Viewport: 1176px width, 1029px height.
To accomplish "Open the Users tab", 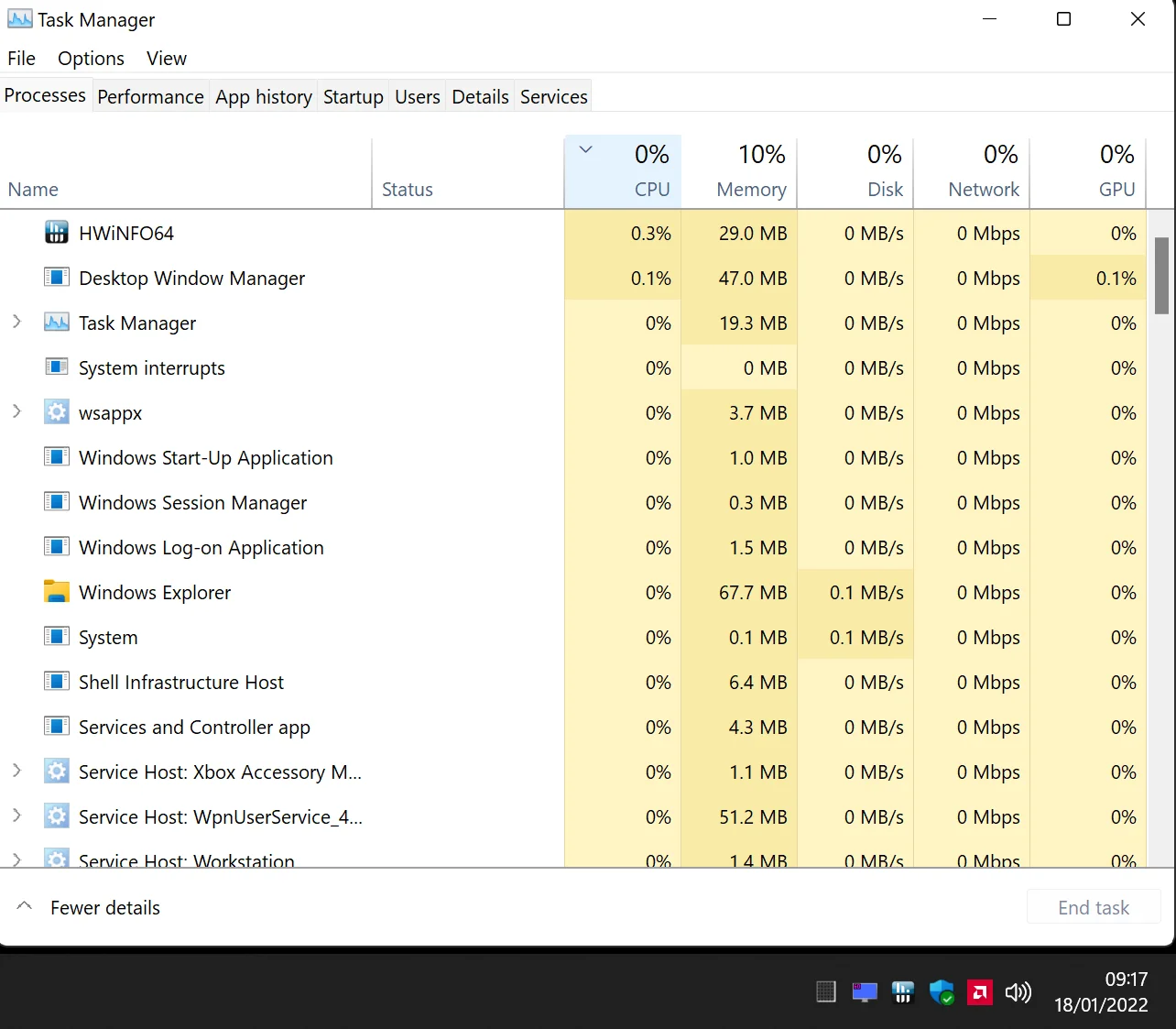I will [418, 97].
